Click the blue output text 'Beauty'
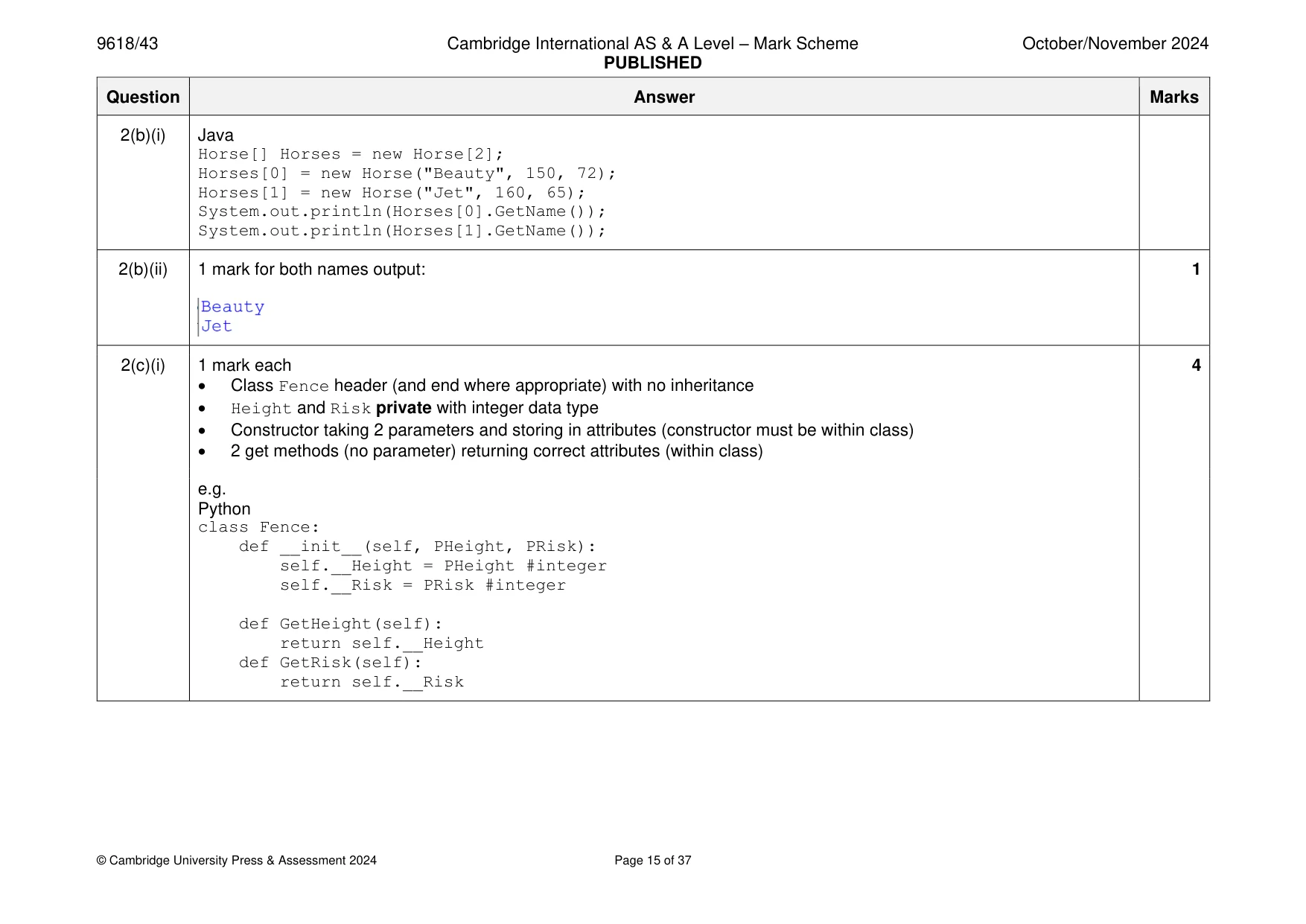The height and width of the screenshot is (924, 1306). tap(233, 307)
